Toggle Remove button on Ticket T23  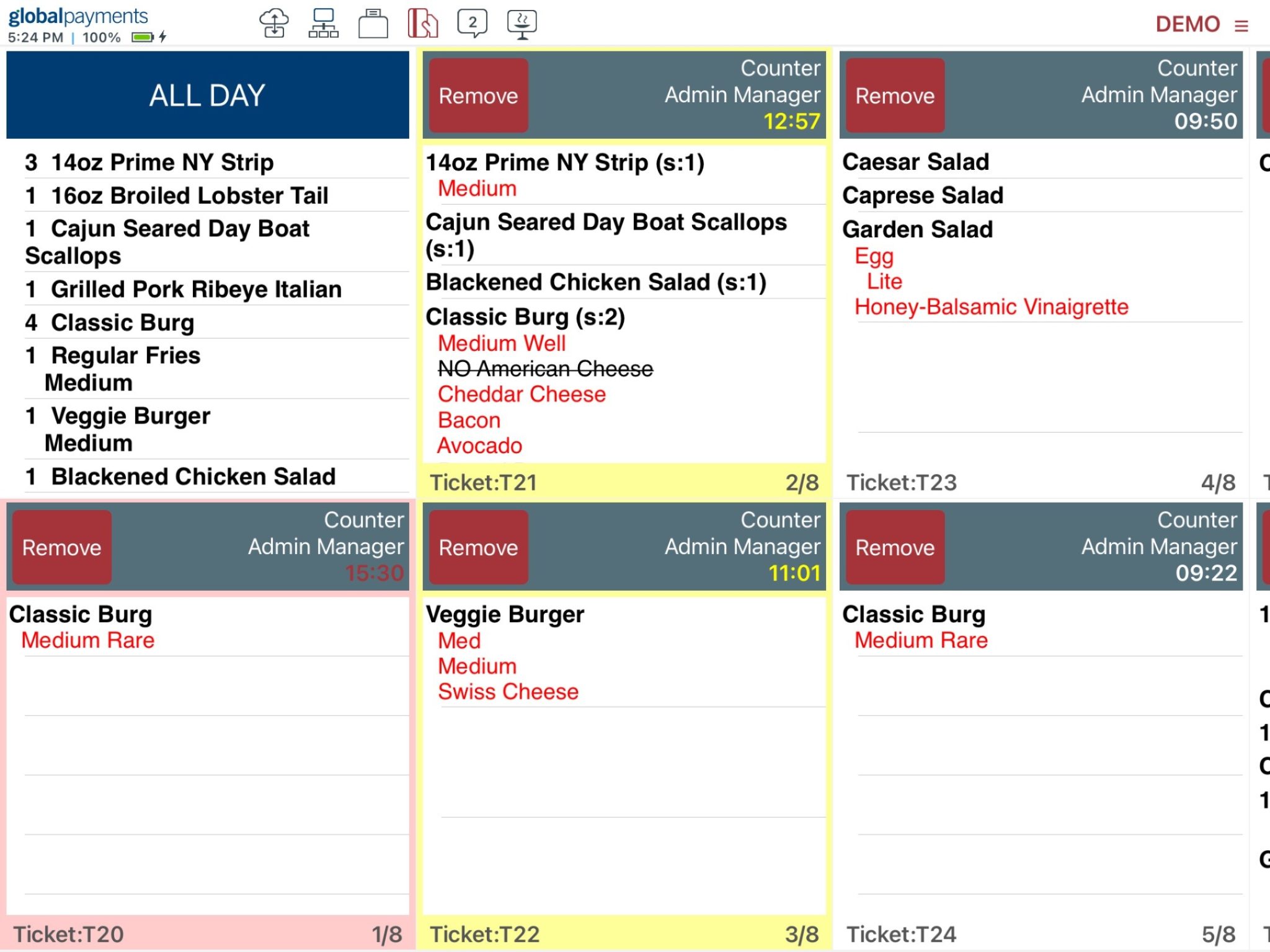click(892, 95)
